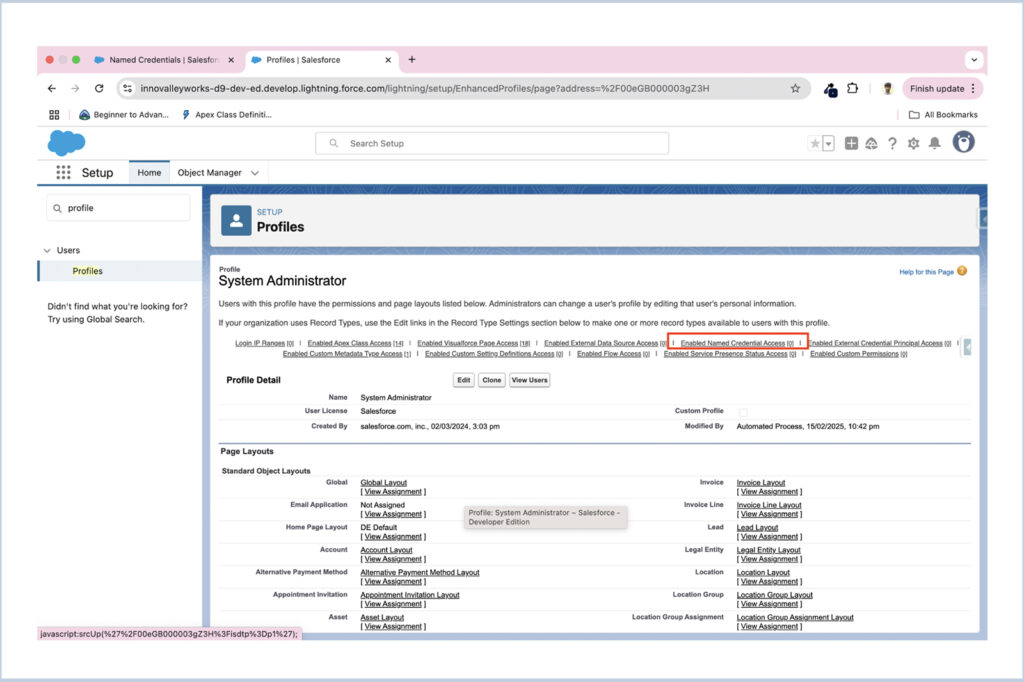Toggle the Custom Profile checkbox

[x=743, y=412]
